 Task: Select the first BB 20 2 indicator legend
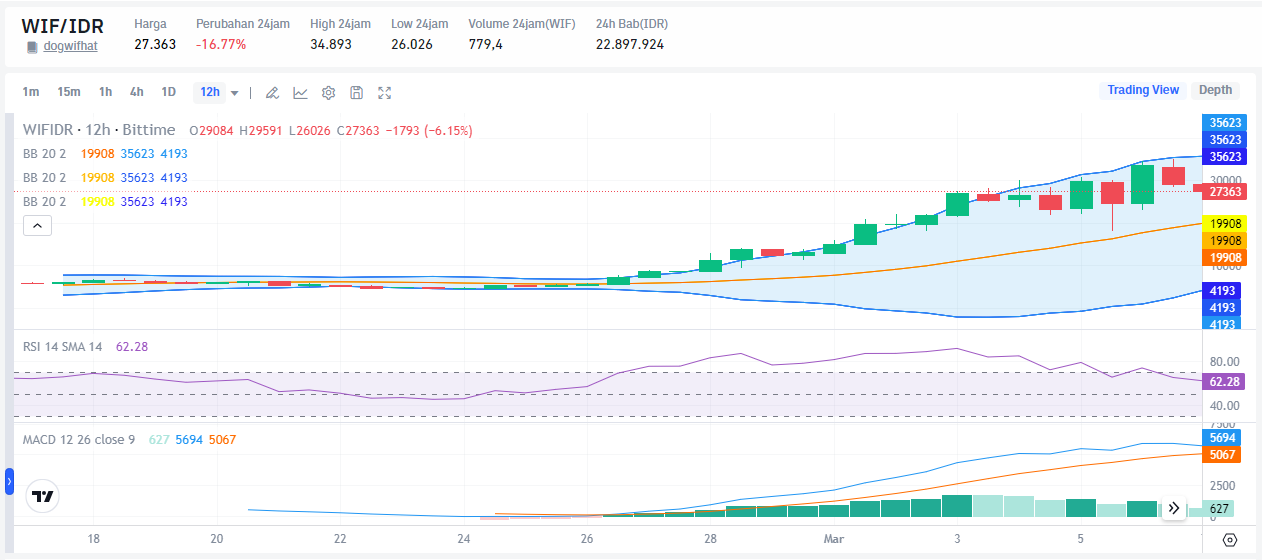pyautogui.click(x=44, y=154)
